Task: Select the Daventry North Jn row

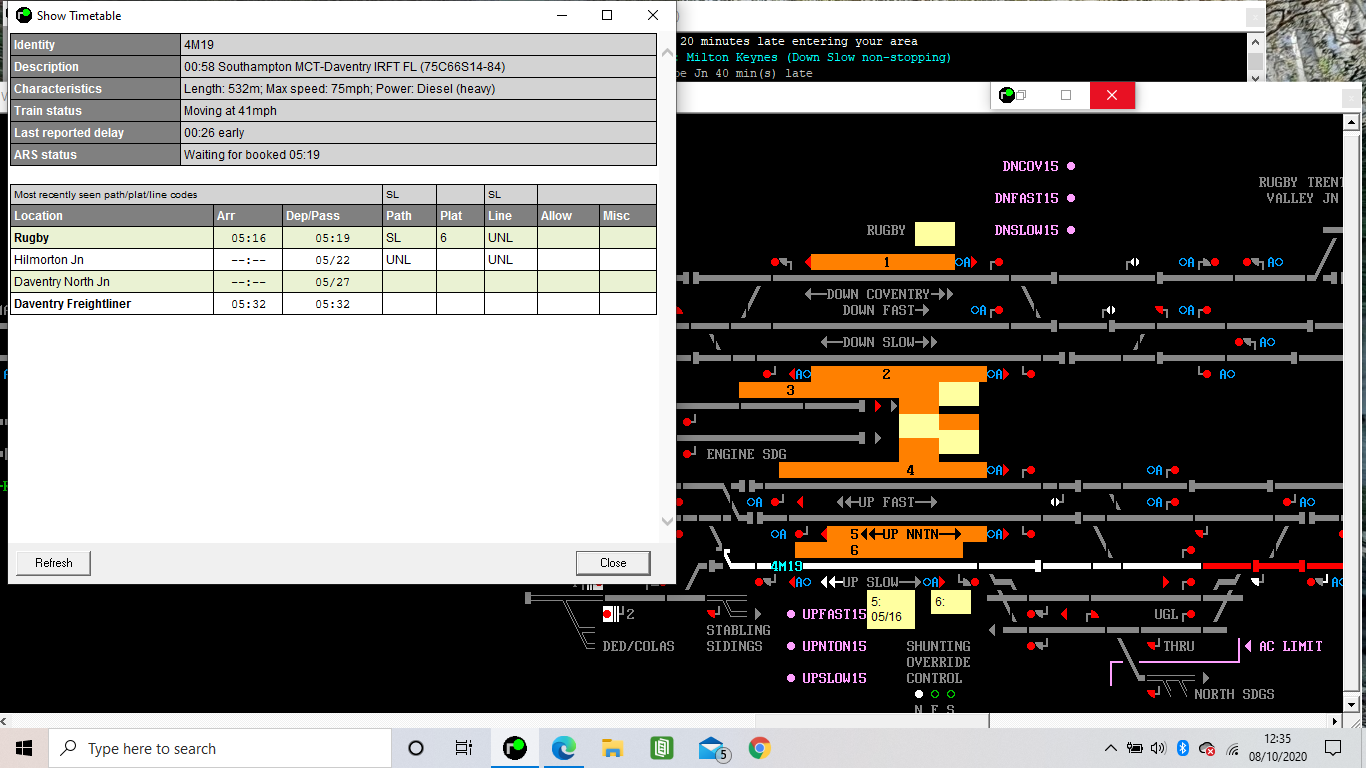Action: coord(333,282)
